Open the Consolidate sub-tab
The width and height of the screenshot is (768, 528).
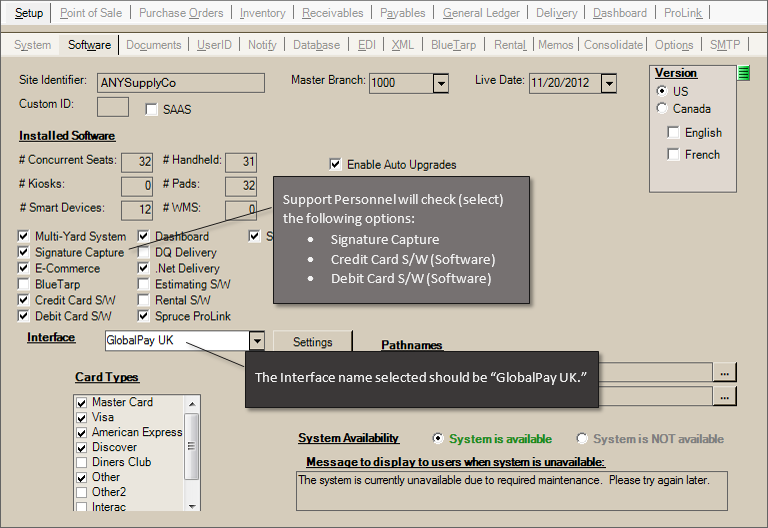[613, 45]
